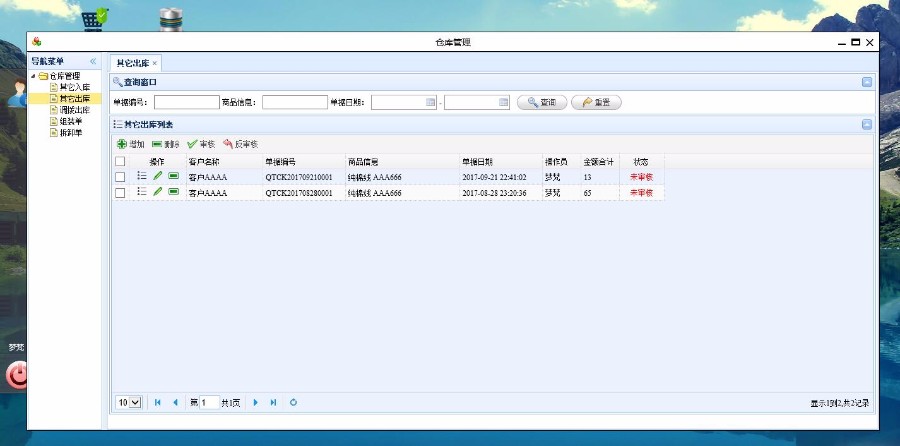Click the pencil edit icon for QTCK201708280001
The height and width of the screenshot is (446, 900).
point(158,192)
